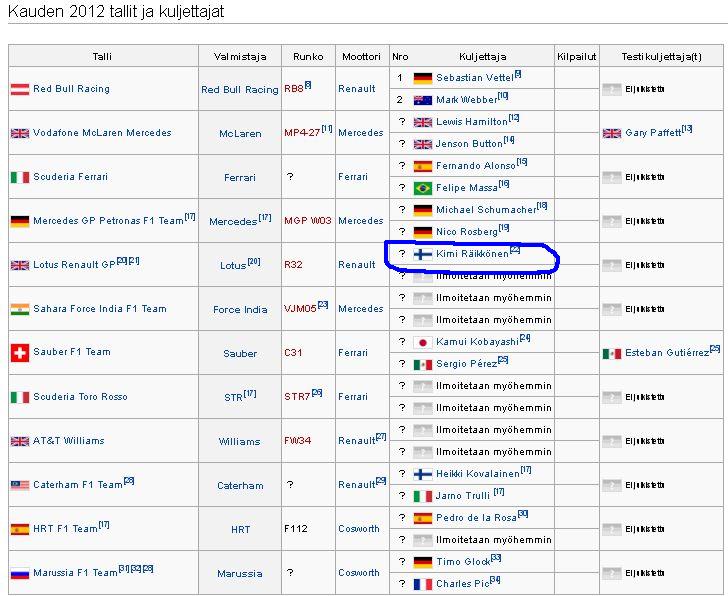Image resolution: width=728 pixels, height=596 pixels.
Task: Click the German flag beside Timo Glock
Action: [422, 562]
